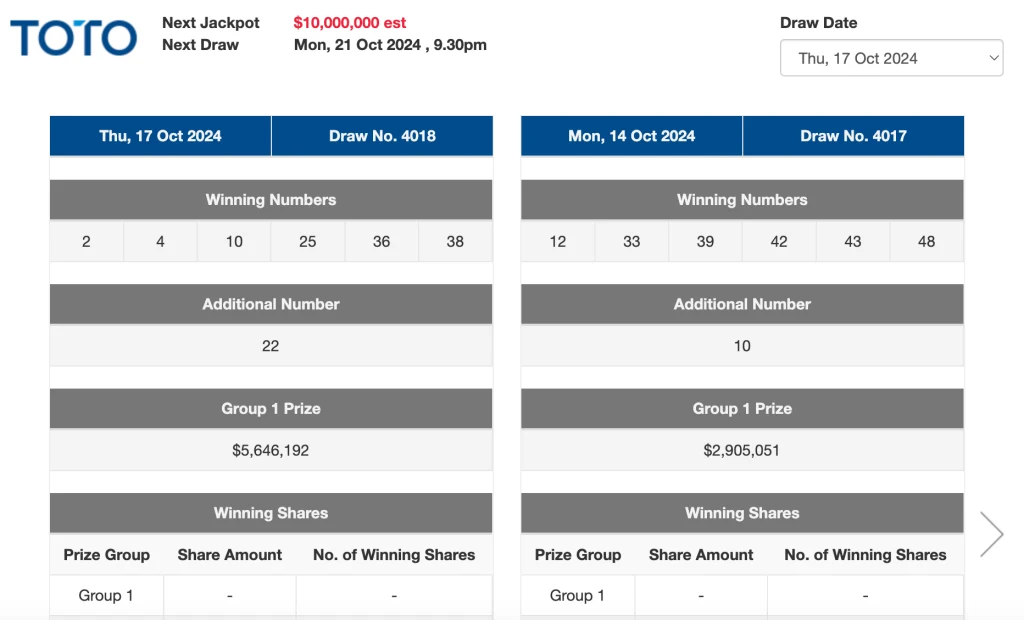Viewport: 1024px width, 620px height.
Task: Select winning number 48 in draw 4017
Action: [x=926, y=242]
